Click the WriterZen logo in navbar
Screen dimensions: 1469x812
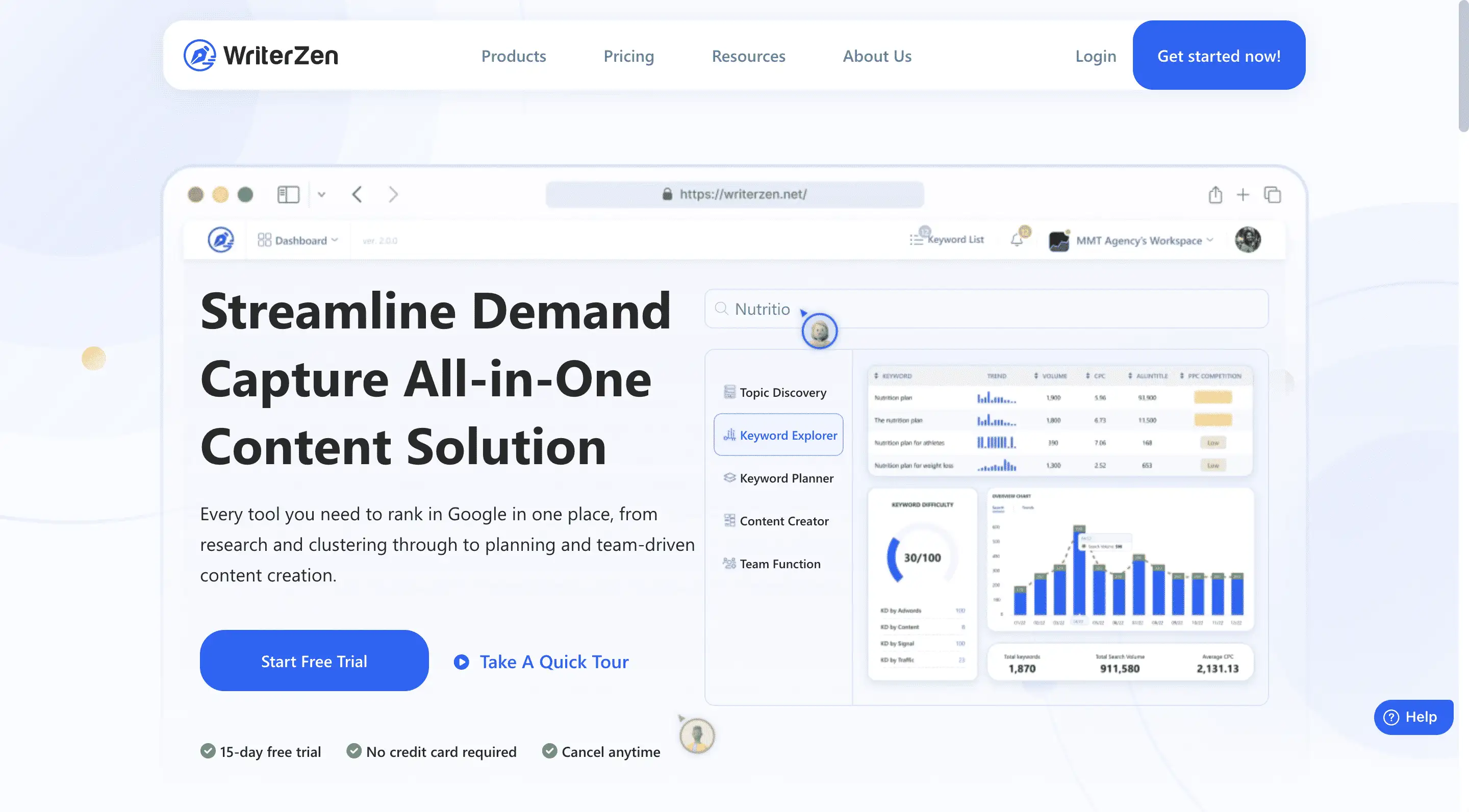[261, 55]
